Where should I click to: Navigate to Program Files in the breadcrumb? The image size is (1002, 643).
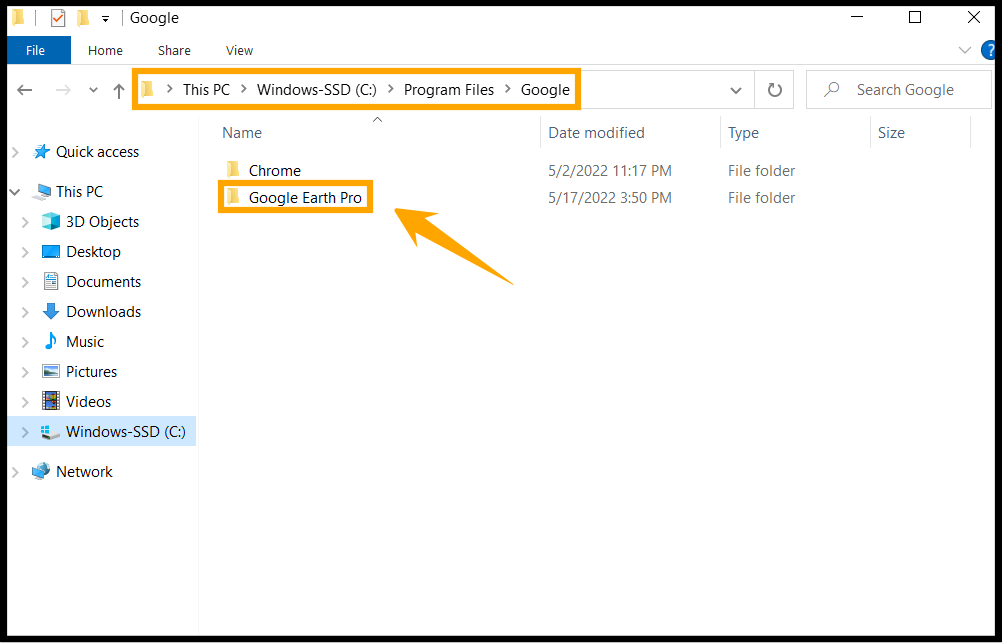click(x=449, y=89)
